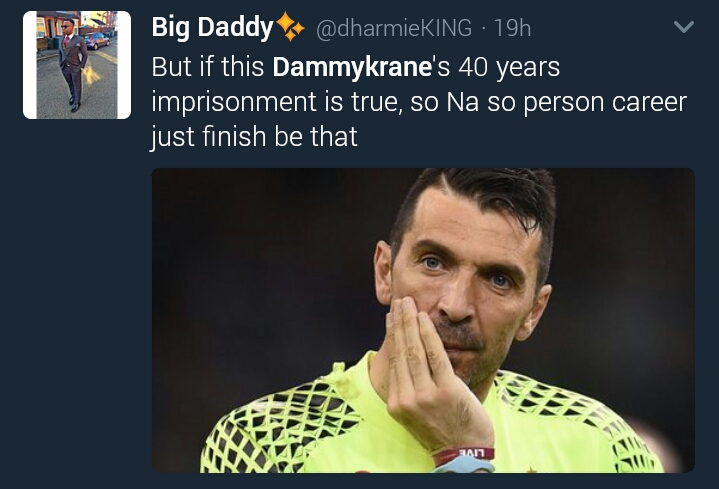Tap the line "just finish be that"
This screenshot has width=719, height=489.
coord(254,136)
